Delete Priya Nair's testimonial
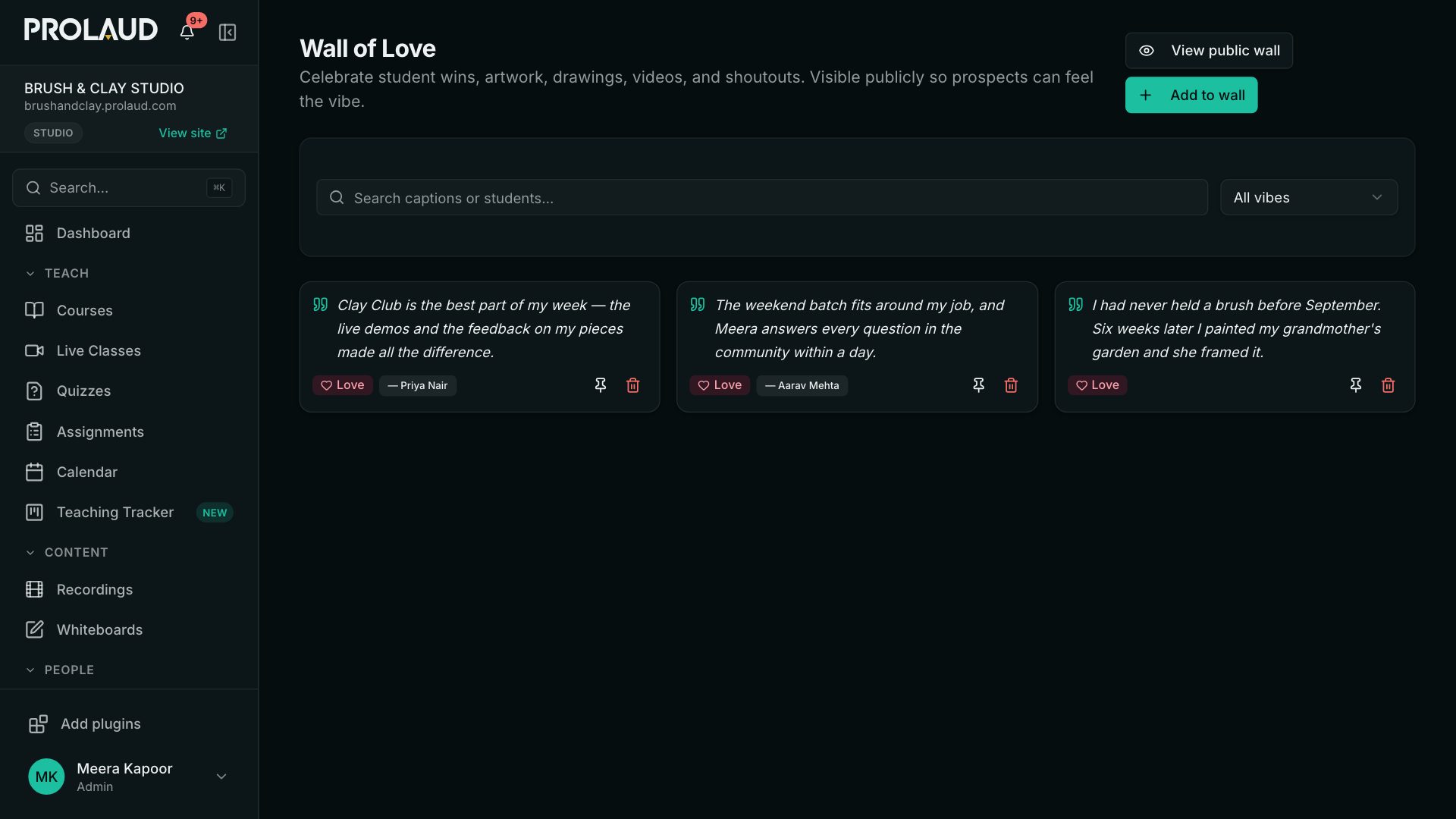1456x819 pixels. tap(633, 385)
